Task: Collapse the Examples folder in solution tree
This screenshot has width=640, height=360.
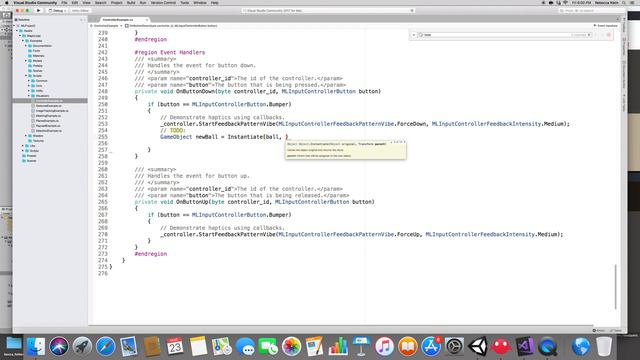Action: pyautogui.click(x=23, y=41)
